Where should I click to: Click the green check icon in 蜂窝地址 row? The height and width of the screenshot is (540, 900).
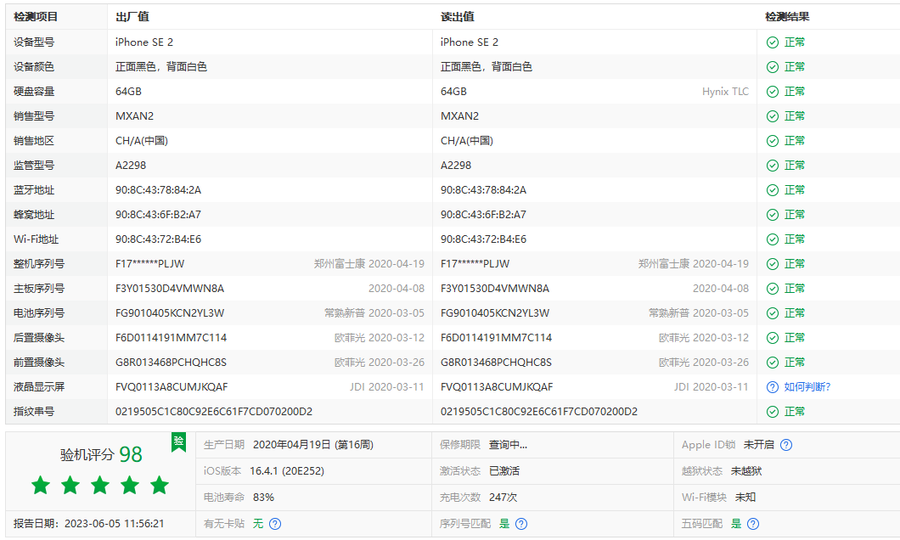[773, 215]
